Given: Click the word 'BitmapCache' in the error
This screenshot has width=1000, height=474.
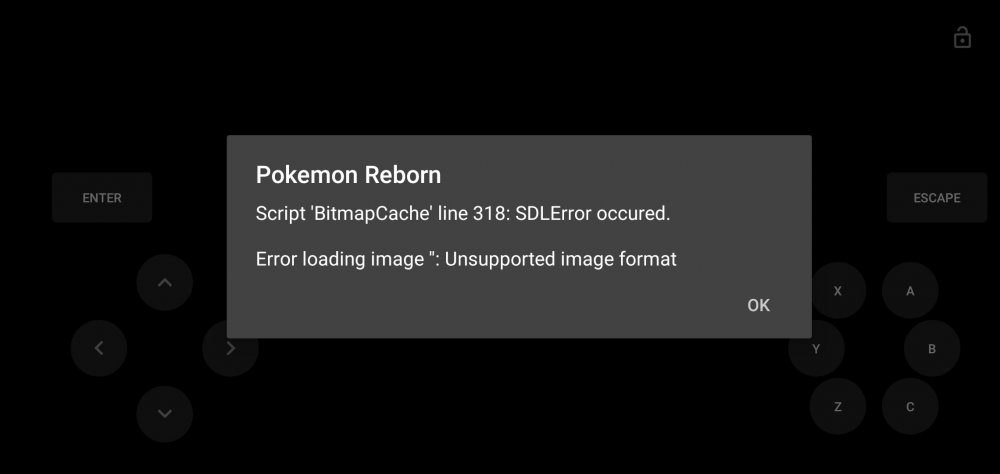Looking at the screenshot, I should pos(372,214).
